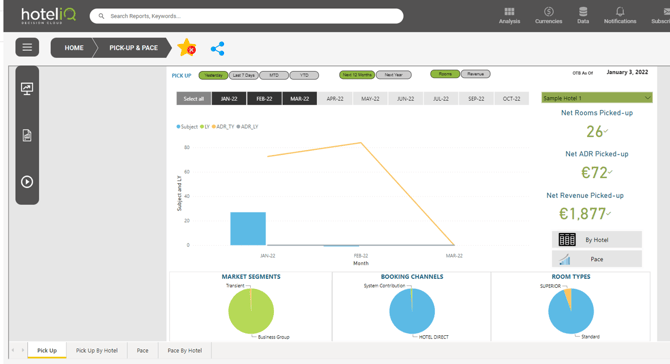Switch to the Pick Up tab

(47, 350)
